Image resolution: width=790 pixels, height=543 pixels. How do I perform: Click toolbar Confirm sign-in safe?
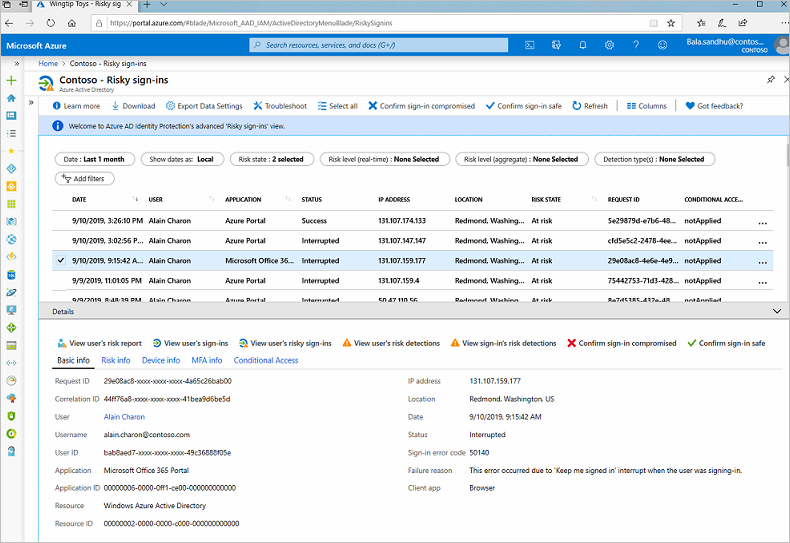pyautogui.click(x=523, y=106)
